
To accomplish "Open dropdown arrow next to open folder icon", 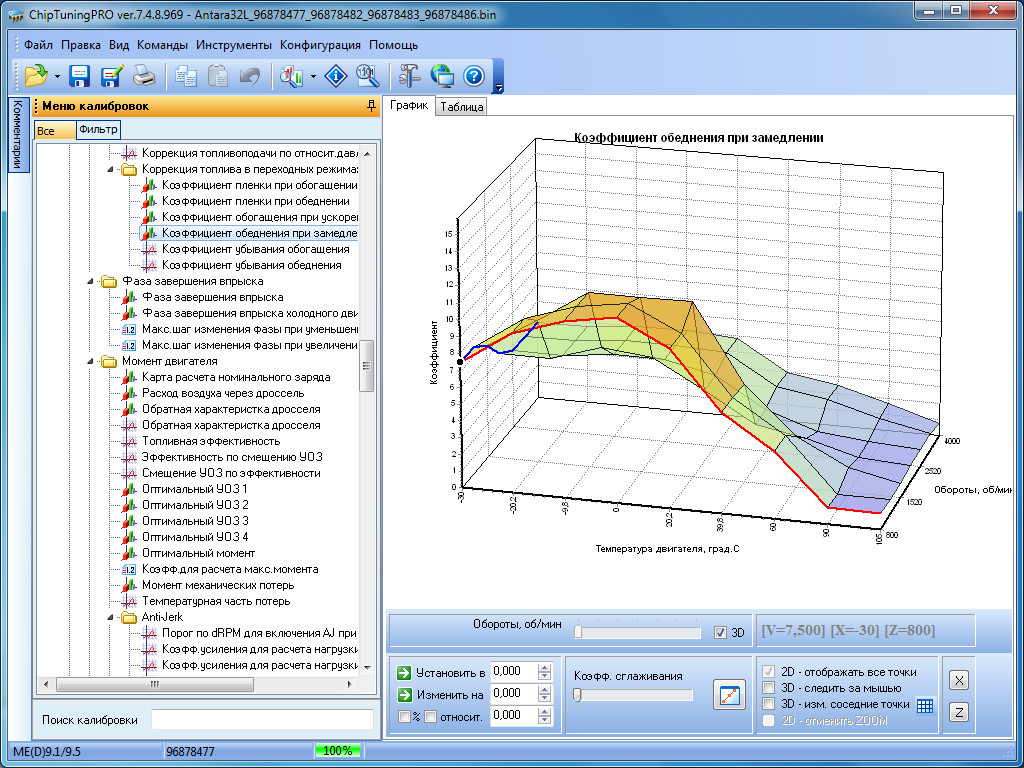I will click(x=57, y=76).
